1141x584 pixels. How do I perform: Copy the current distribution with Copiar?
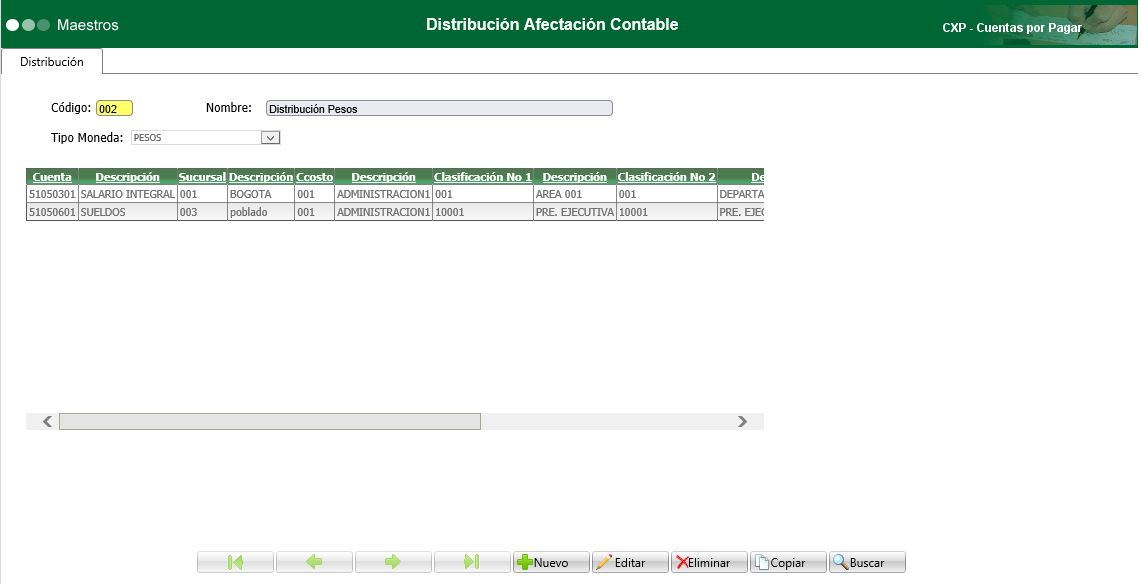click(790, 561)
